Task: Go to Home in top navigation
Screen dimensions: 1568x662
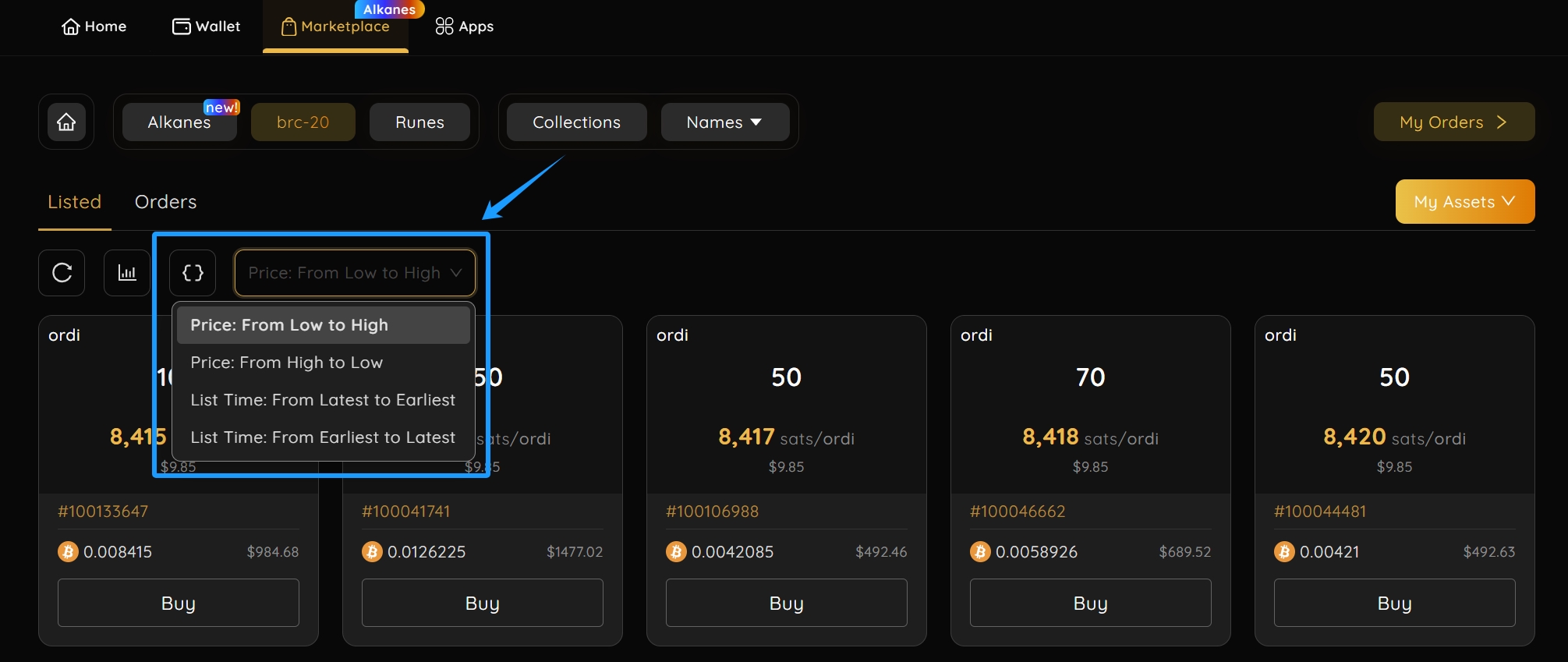Action: pyautogui.click(x=94, y=27)
